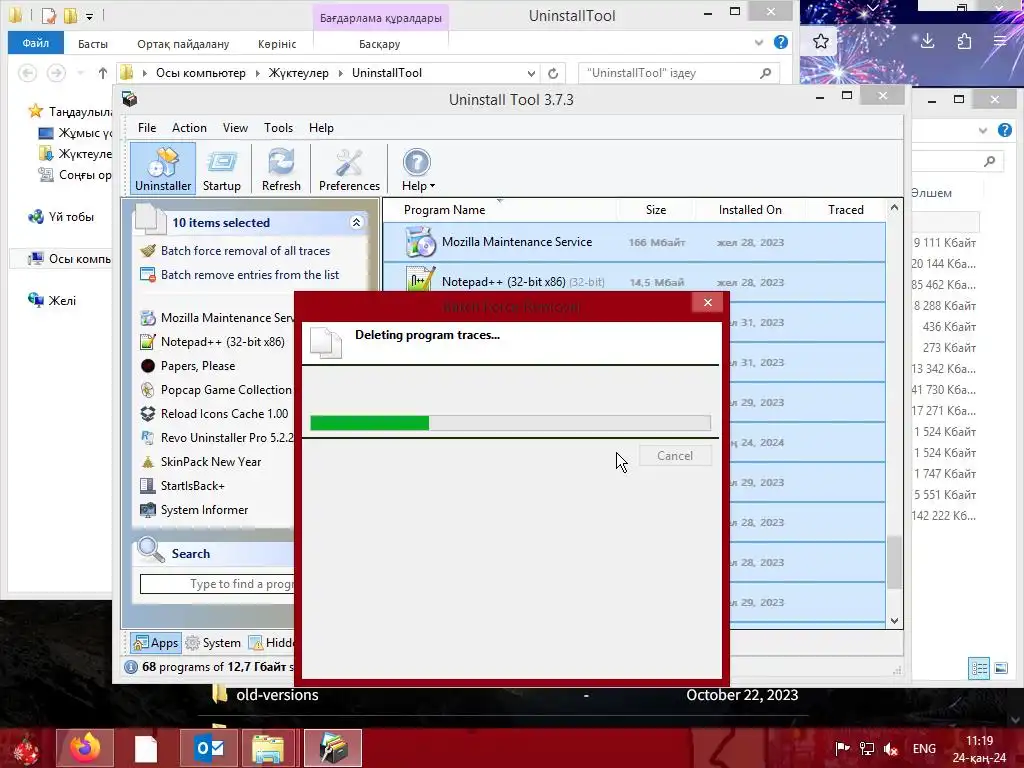This screenshot has width=1024, height=768.
Task: Open the Басты ribbon tab
Action: (x=93, y=44)
